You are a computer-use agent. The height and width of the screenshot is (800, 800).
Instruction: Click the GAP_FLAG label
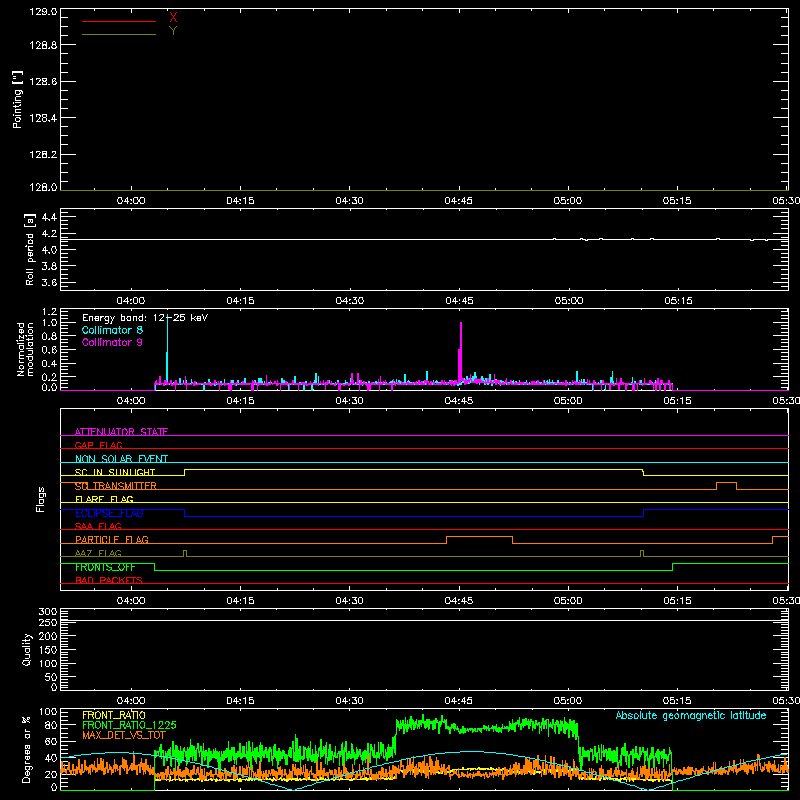98,445
